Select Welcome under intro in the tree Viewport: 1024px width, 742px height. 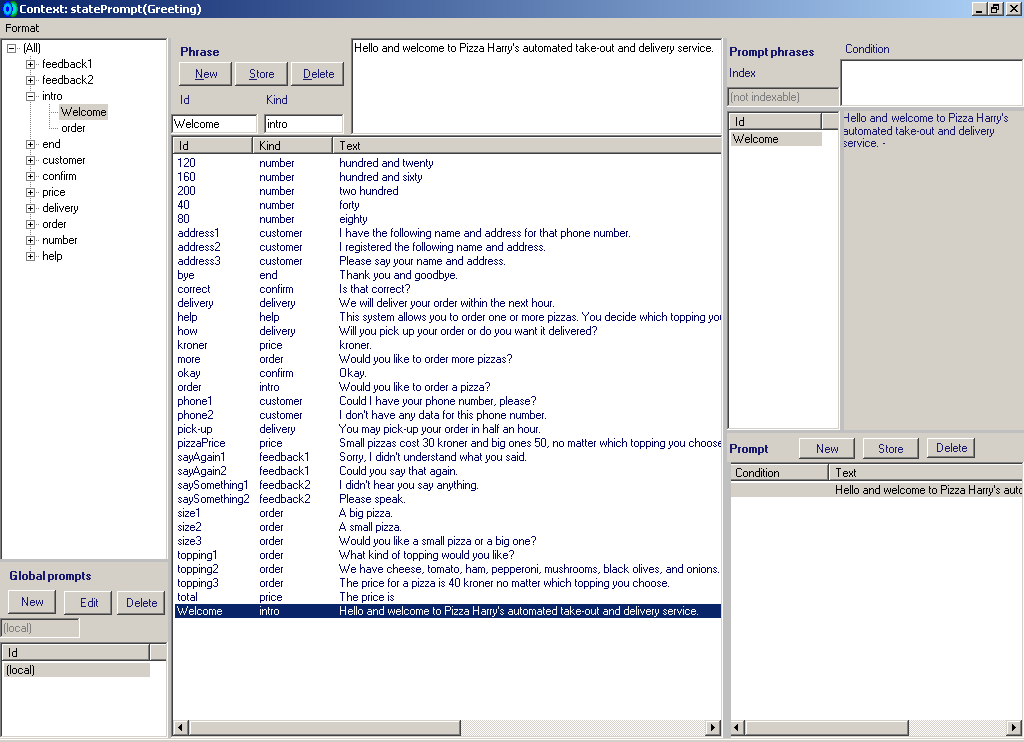point(84,112)
